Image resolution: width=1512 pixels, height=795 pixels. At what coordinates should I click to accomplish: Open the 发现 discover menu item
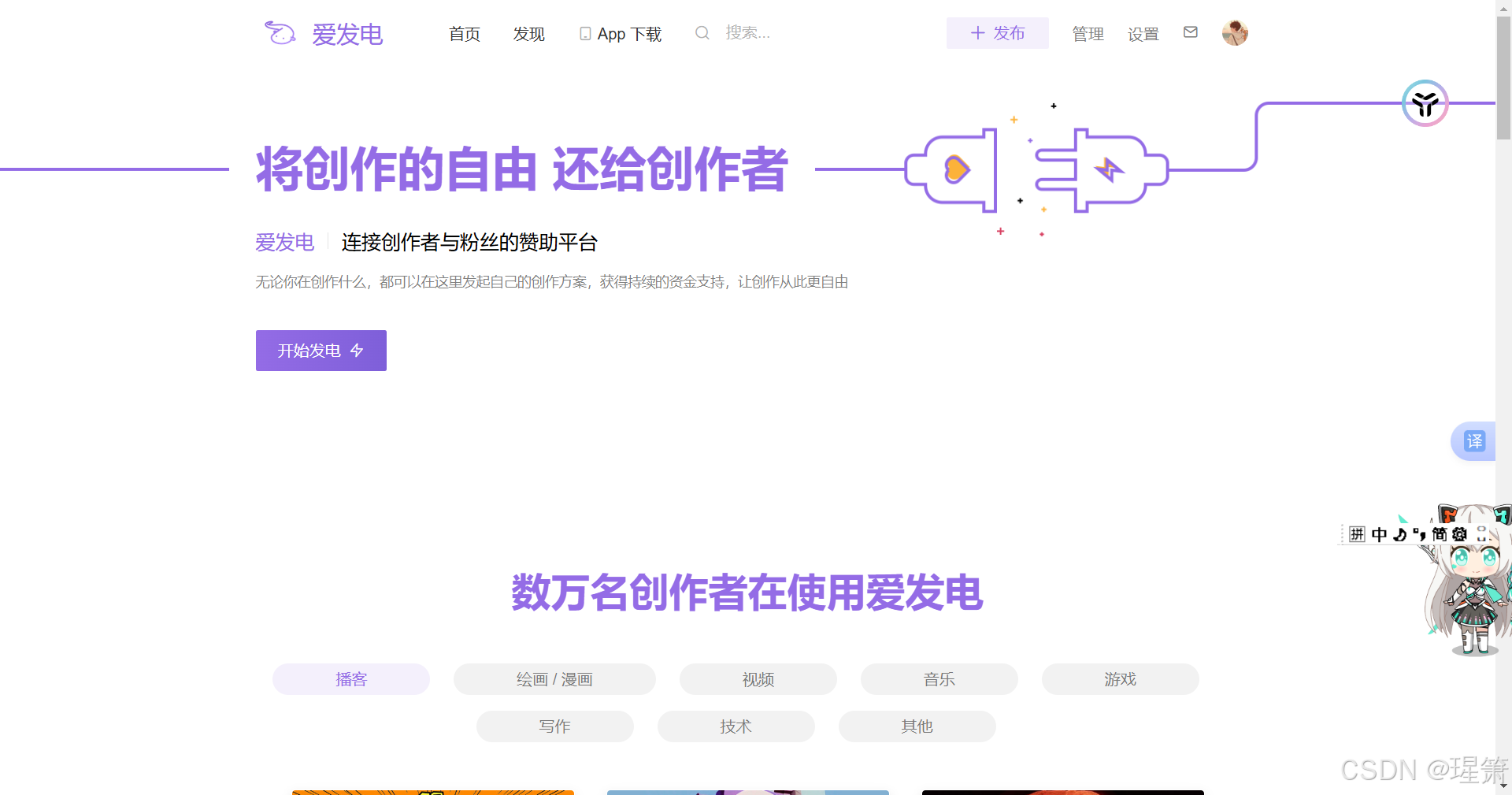[x=529, y=34]
